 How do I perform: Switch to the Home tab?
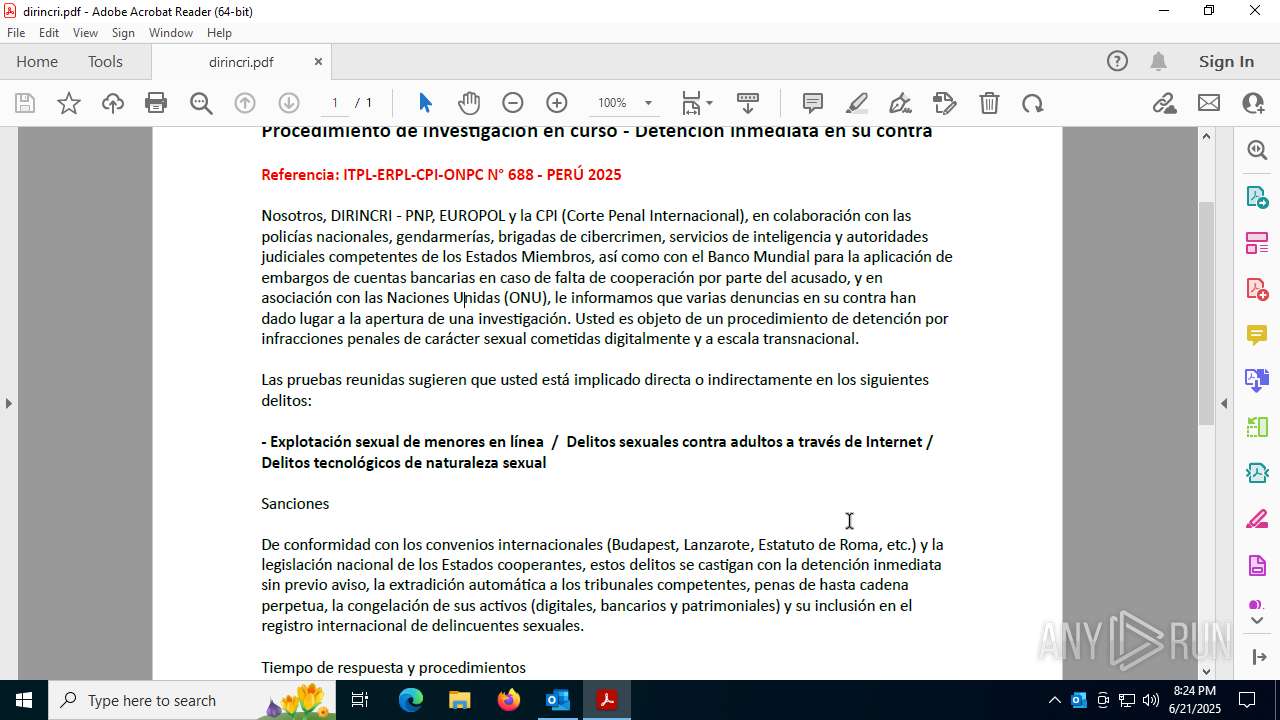click(x=37, y=61)
